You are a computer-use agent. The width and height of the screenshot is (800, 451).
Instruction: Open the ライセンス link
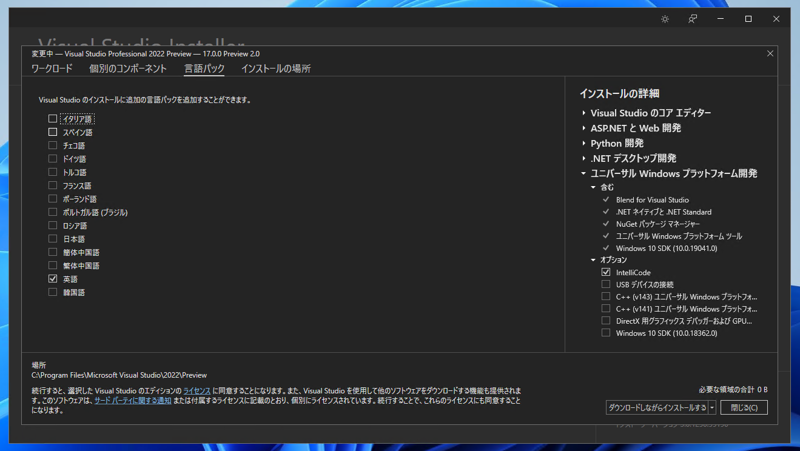pyautogui.click(x=196, y=391)
